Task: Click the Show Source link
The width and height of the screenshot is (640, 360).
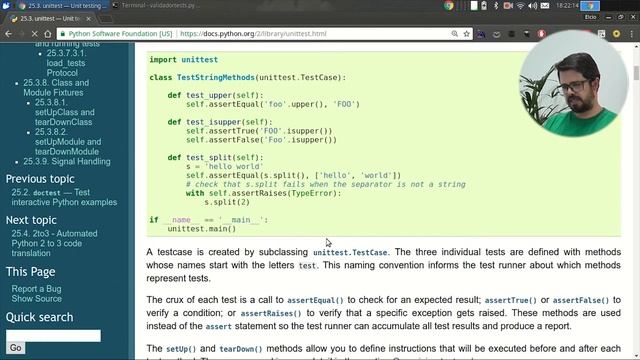Action: (x=36, y=299)
